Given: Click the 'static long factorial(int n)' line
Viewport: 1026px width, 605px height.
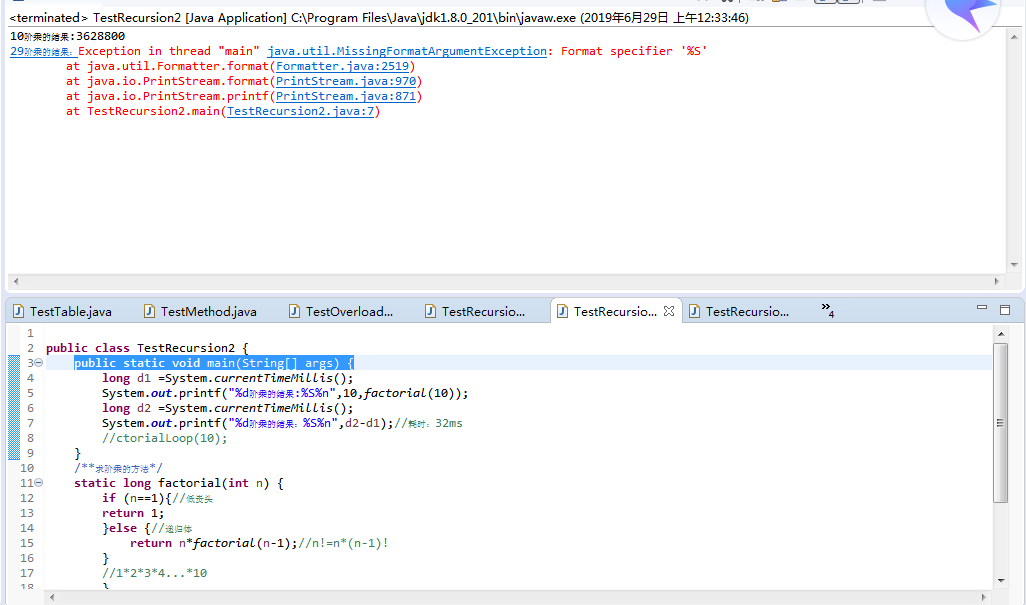Looking at the screenshot, I should coord(179,483).
